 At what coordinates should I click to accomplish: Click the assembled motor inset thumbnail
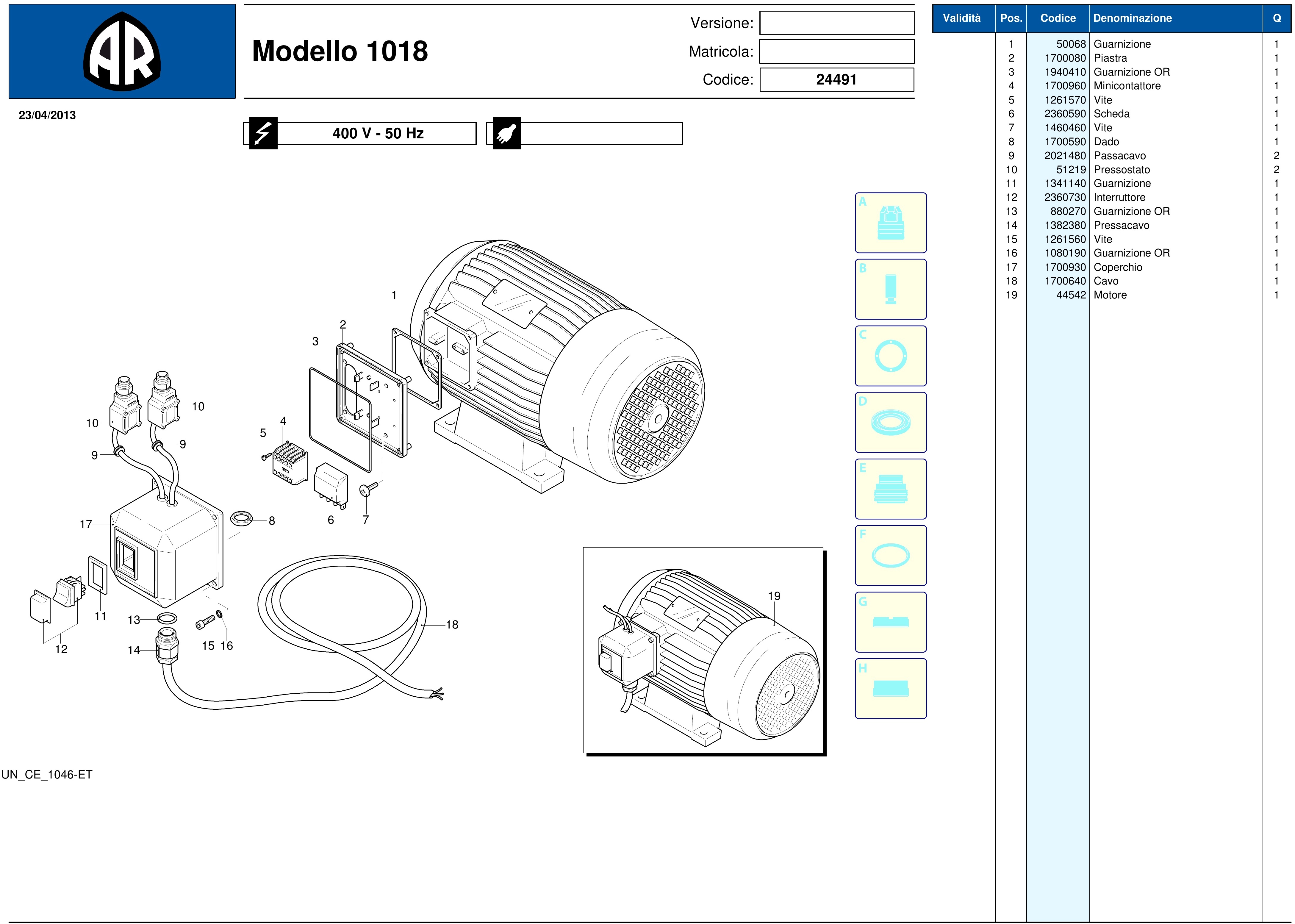[x=703, y=650]
